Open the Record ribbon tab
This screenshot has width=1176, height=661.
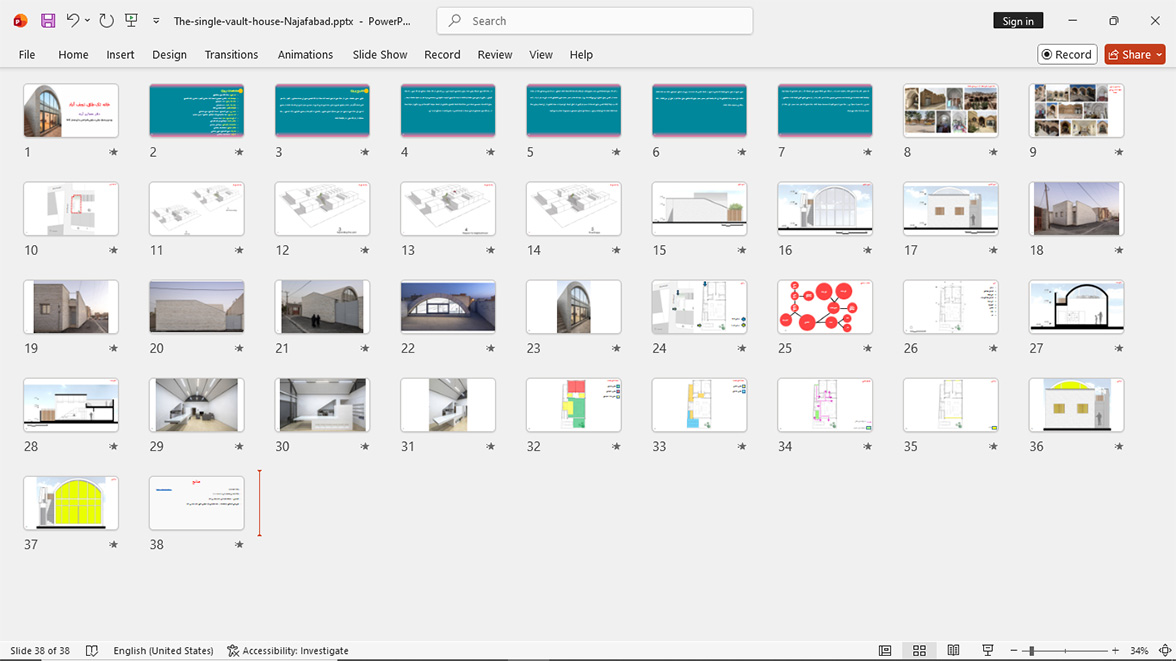point(442,55)
